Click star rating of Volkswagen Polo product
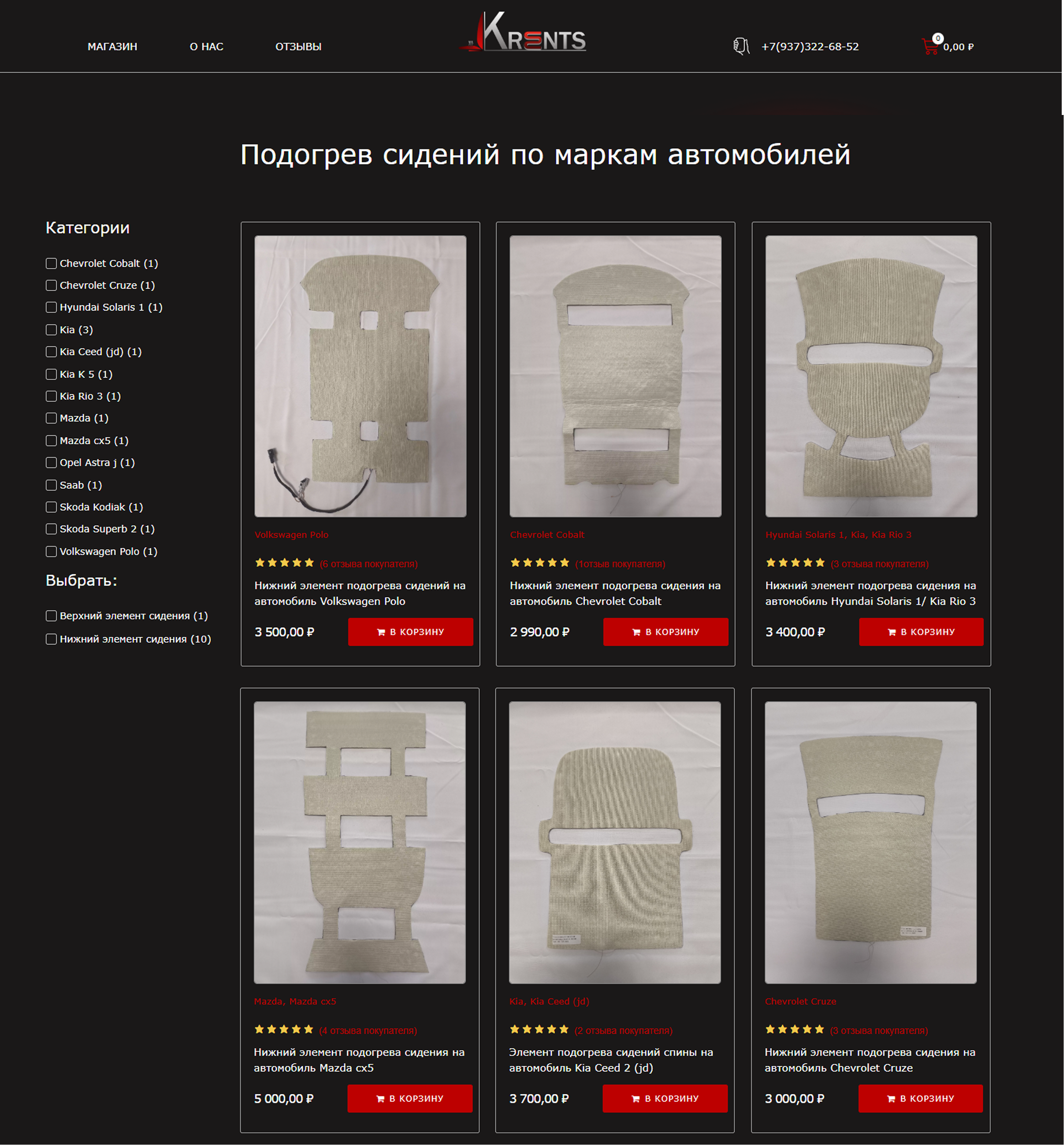Viewport: 1064px width, 1145px height. coord(285,563)
